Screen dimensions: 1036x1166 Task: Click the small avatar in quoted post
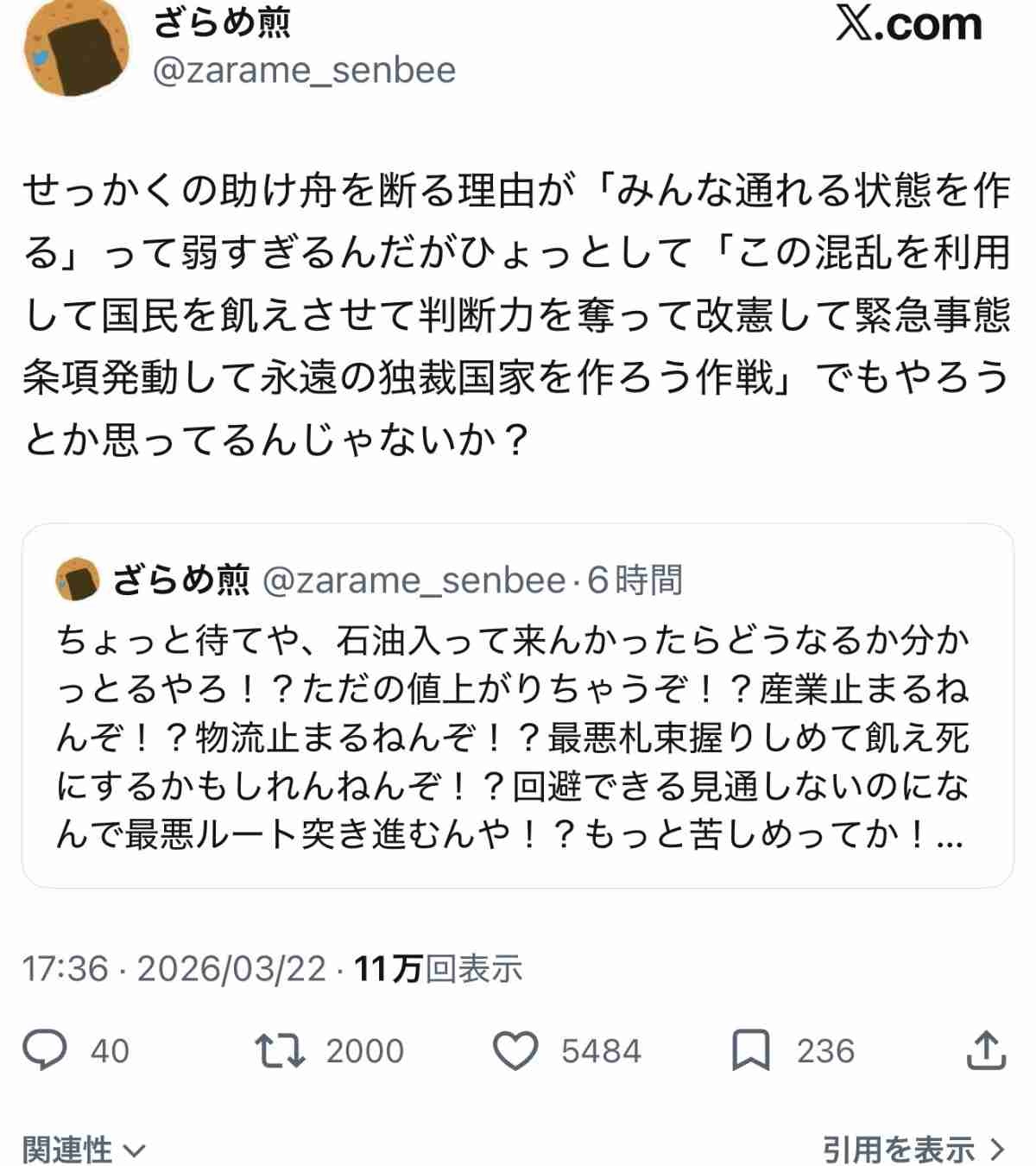coord(78,580)
